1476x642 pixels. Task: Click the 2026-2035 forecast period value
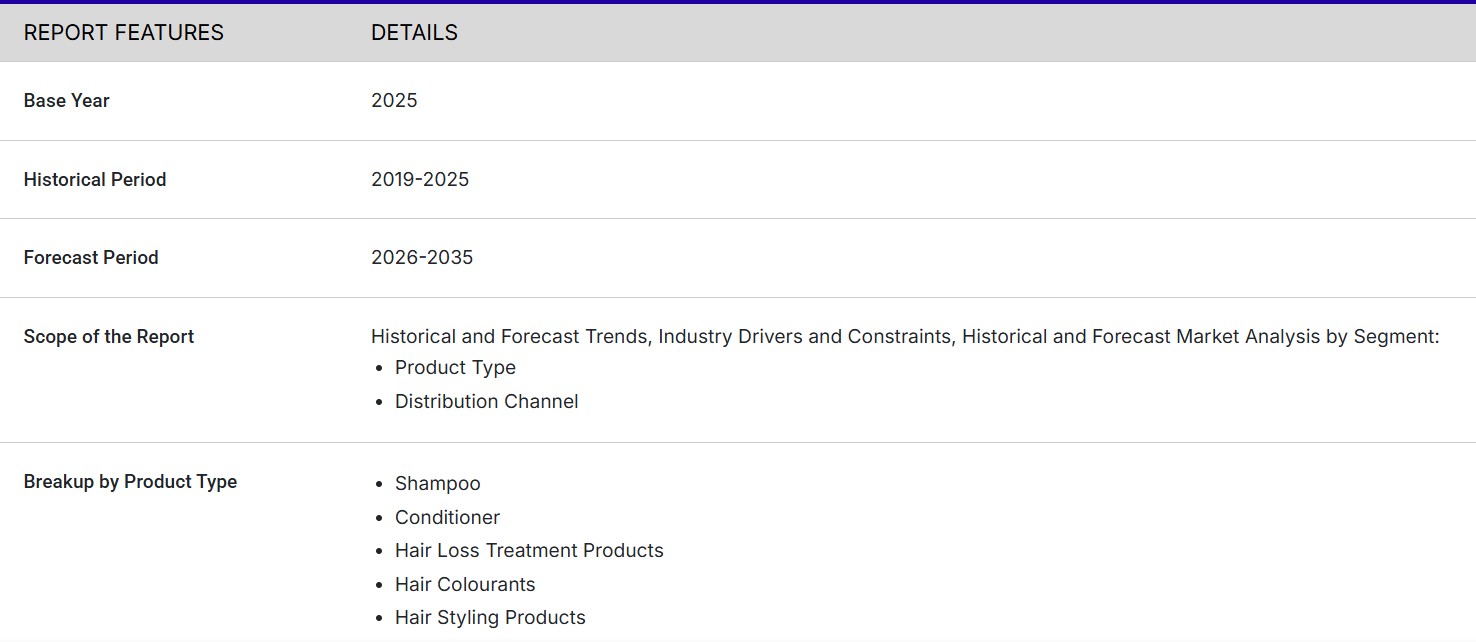(422, 258)
